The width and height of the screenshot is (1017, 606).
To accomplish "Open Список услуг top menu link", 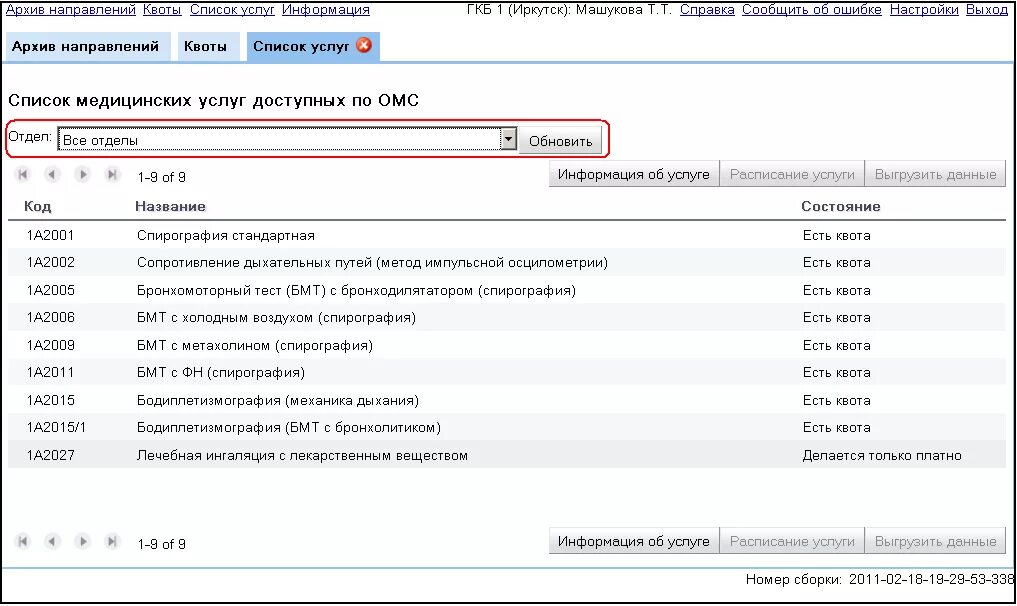I will (232, 10).
